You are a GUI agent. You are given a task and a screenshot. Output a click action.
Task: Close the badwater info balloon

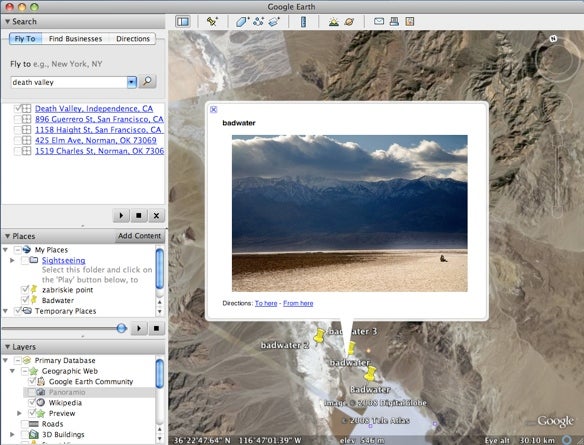pos(213,109)
